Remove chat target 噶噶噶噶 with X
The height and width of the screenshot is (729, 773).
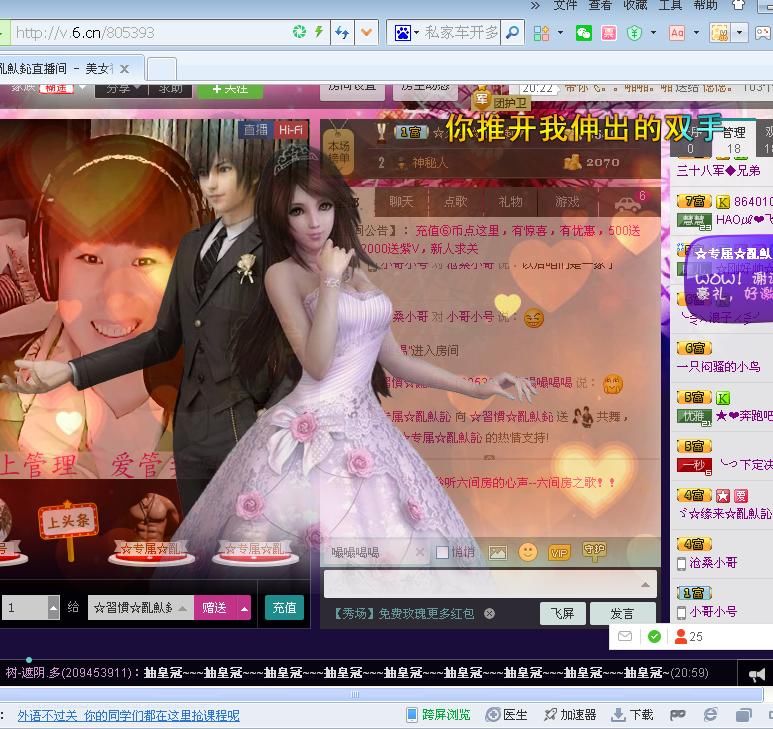[x=420, y=553]
